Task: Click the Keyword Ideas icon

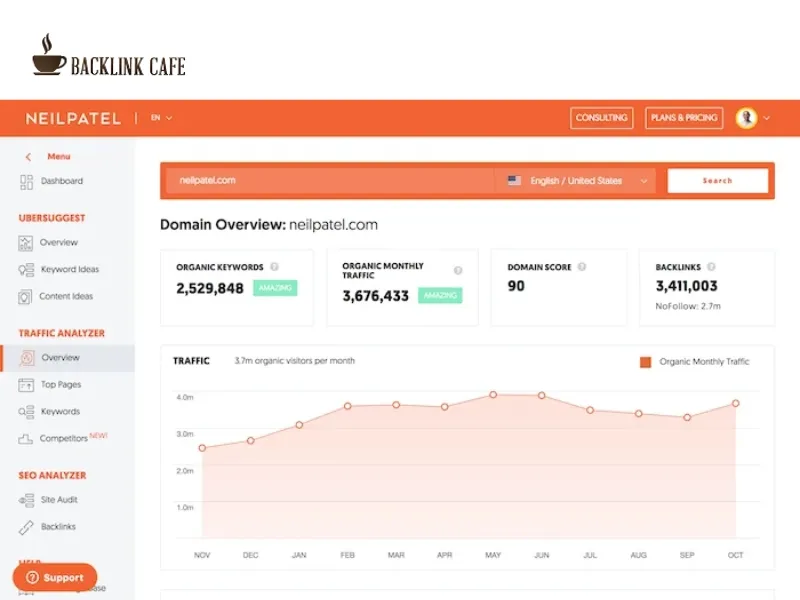Action: 26,270
